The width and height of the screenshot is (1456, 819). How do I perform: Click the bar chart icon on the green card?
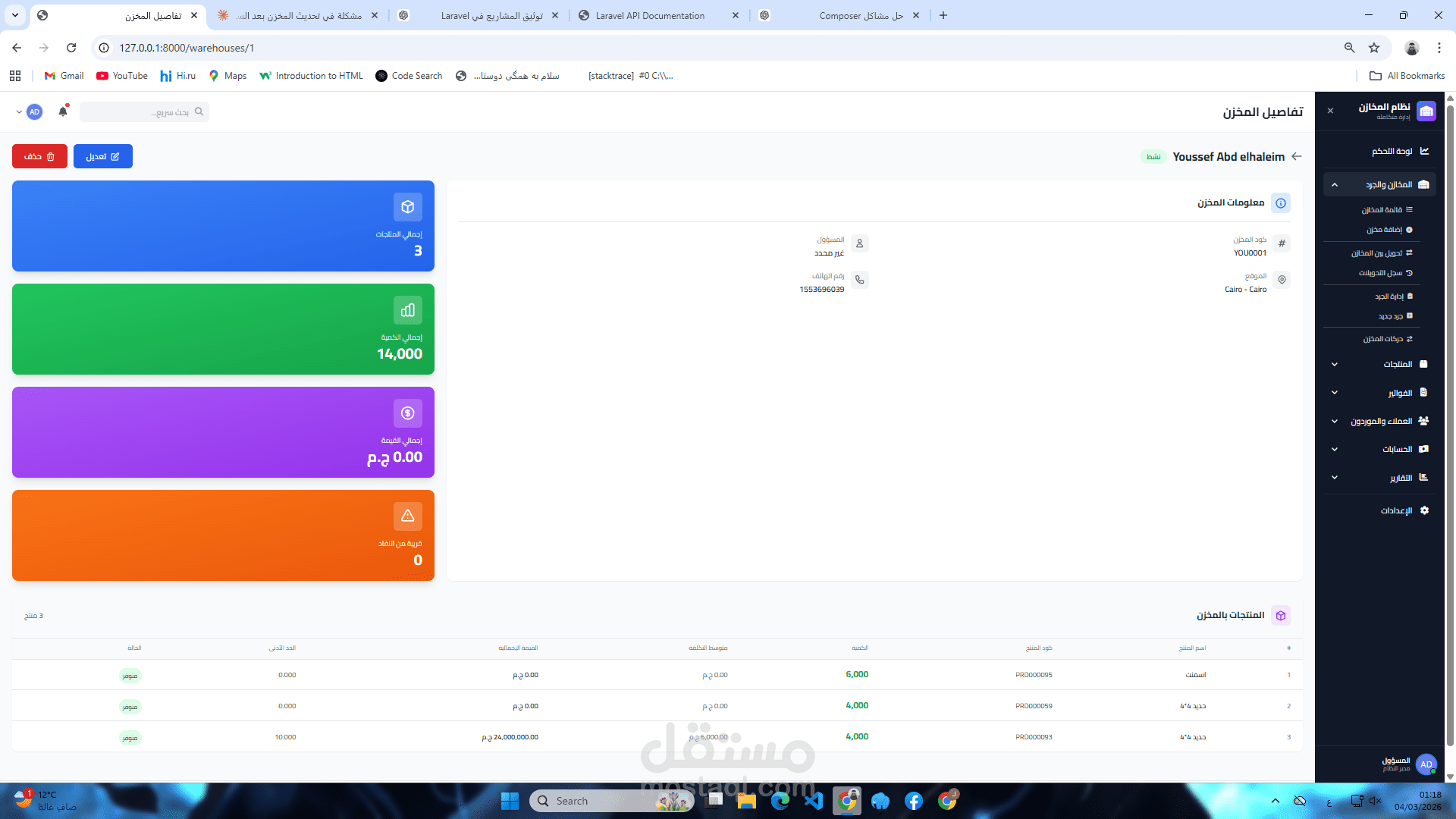pyautogui.click(x=408, y=310)
